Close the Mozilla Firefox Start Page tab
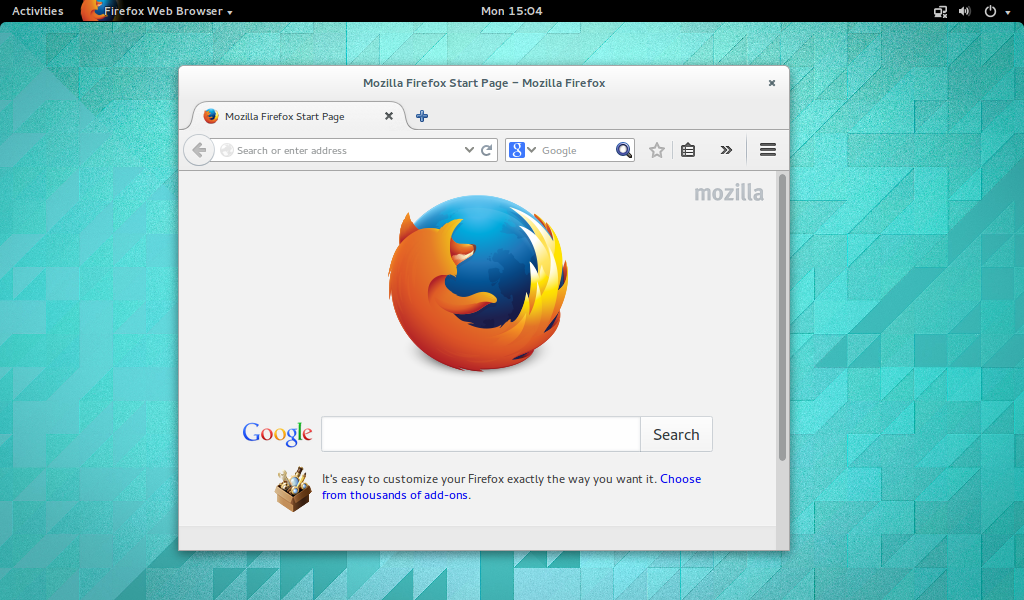The height and width of the screenshot is (600, 1024). click(x=389, y=116)
